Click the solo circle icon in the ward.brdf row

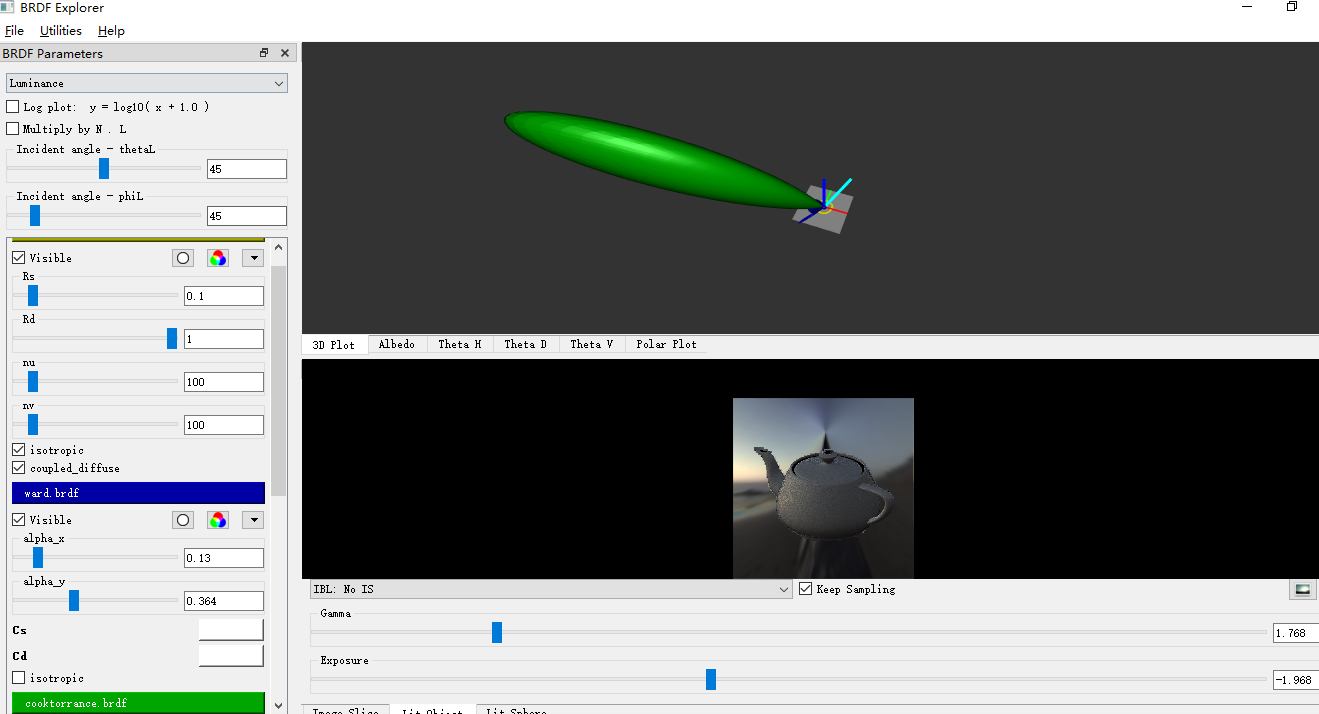(182, 519)
